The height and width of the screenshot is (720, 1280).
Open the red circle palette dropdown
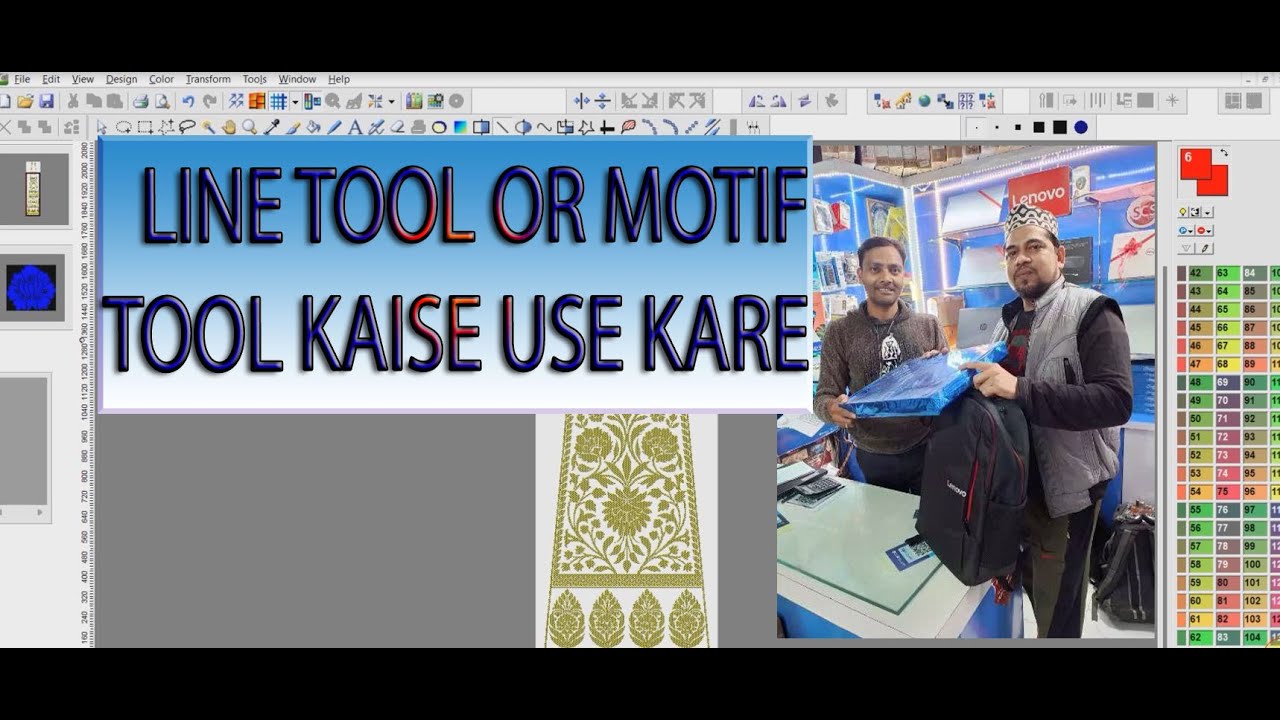pyautogui.click(x=1204, y=230)
